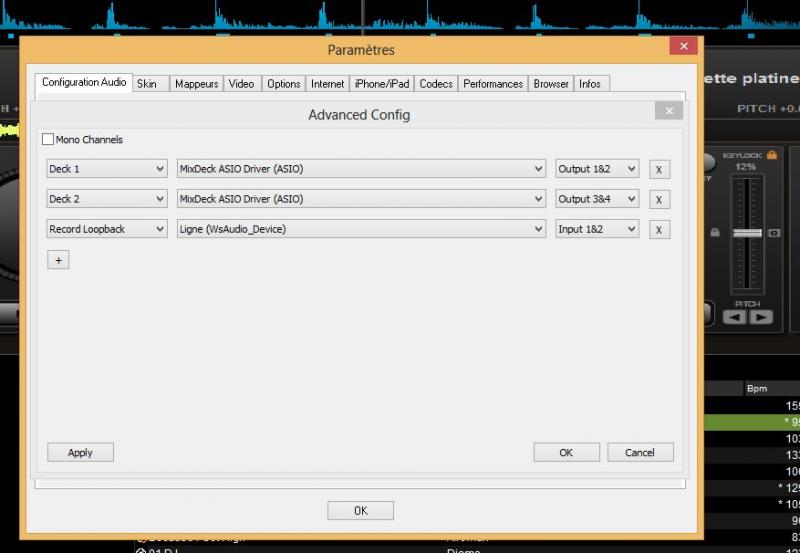Open the Record Loopback source dropdown

(x=107, y=229)
